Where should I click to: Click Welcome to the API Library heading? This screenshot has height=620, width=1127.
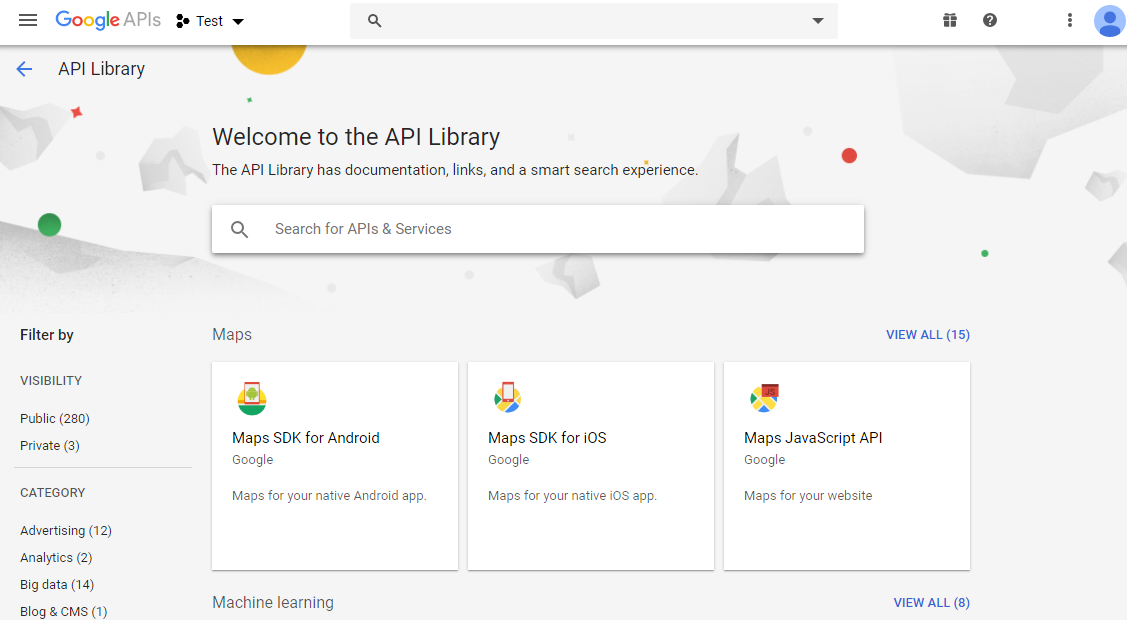tap(356, 137)
